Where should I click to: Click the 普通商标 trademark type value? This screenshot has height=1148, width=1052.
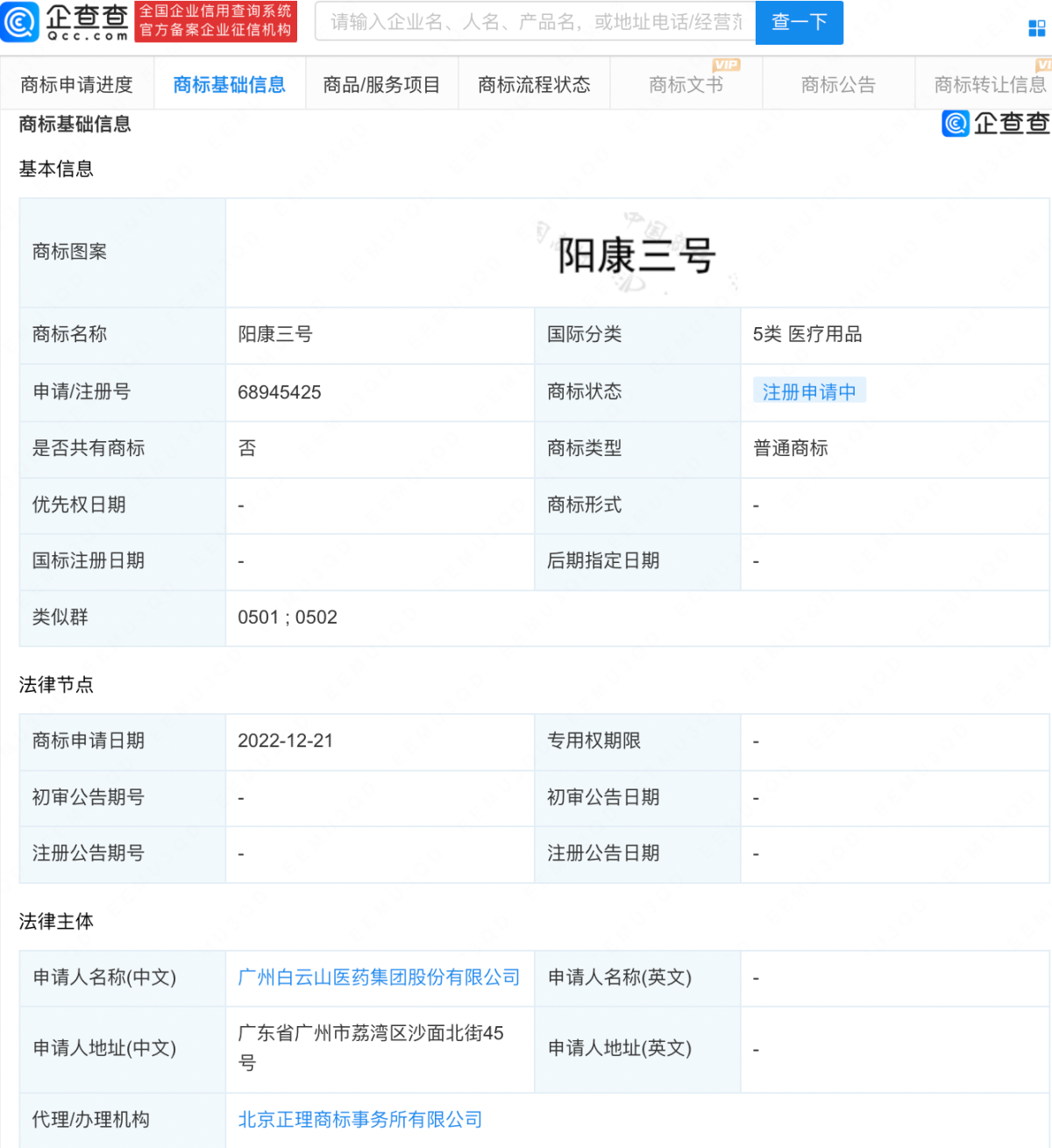(x=791, y=448)
